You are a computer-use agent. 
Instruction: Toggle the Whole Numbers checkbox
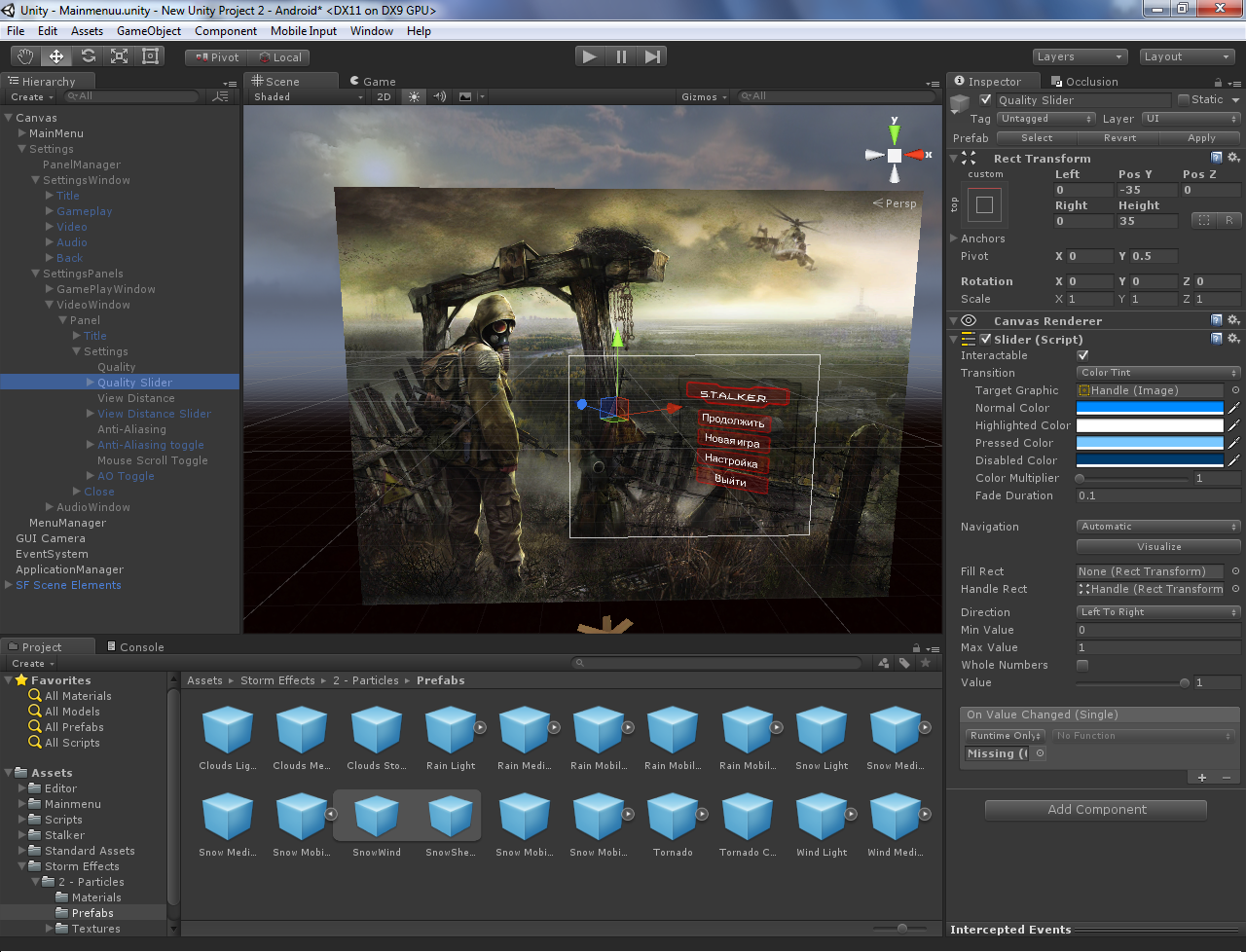point(1082,665)
